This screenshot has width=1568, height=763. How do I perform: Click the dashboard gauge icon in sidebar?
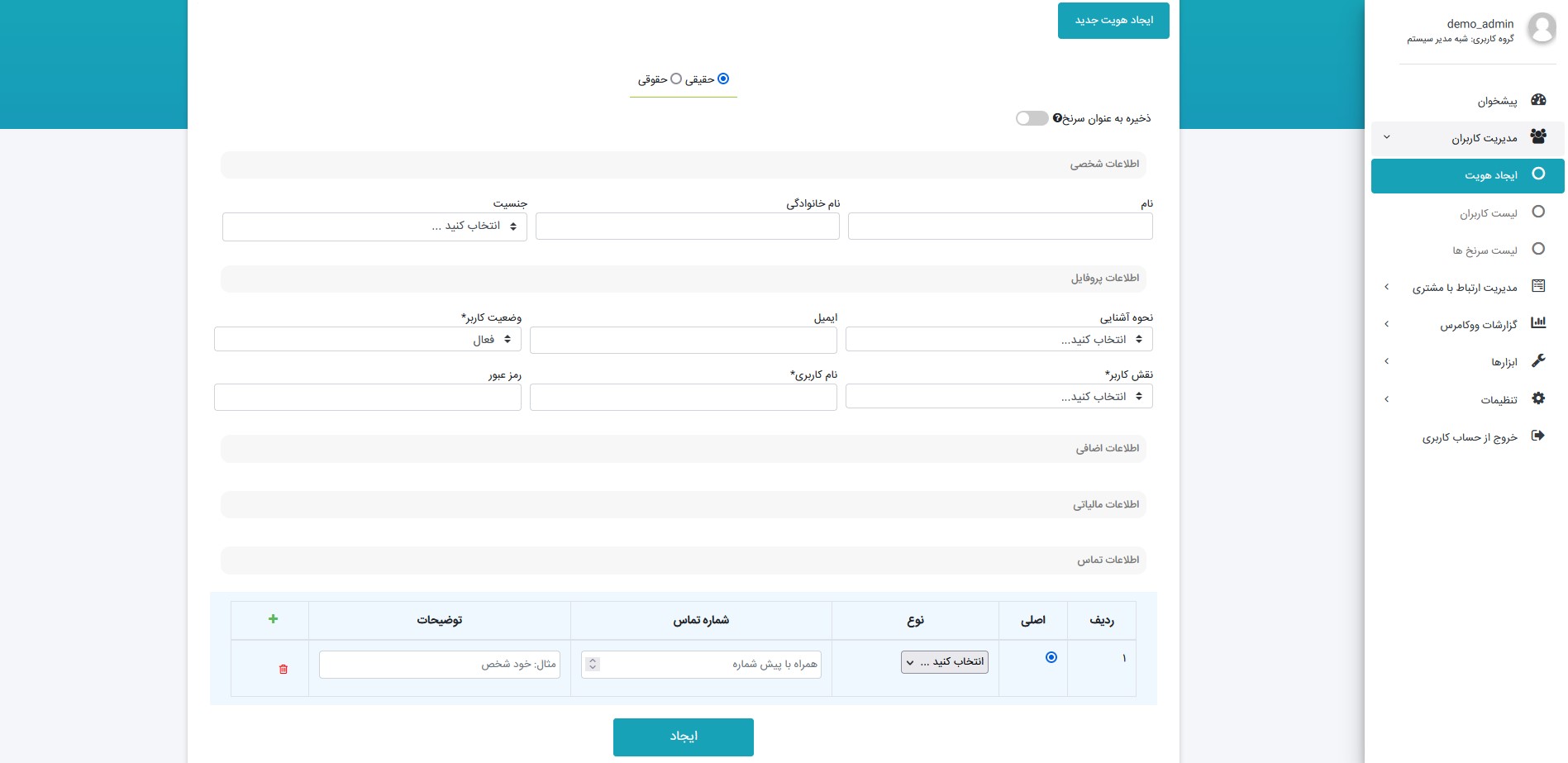1537,100
